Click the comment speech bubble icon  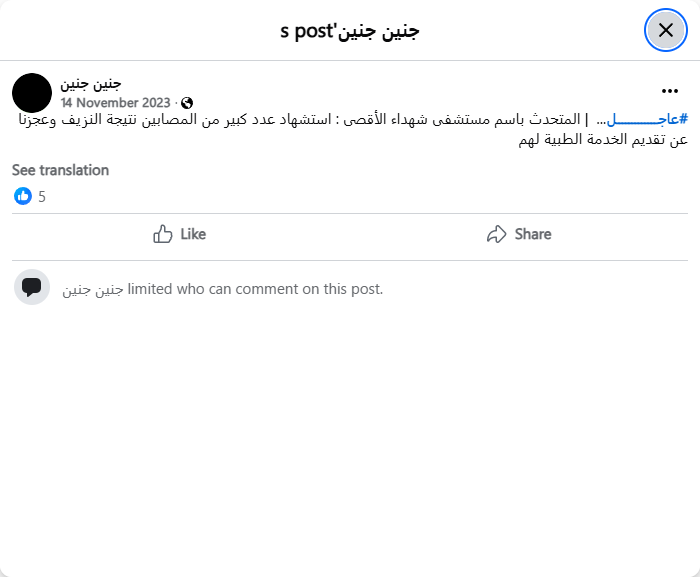pos(32,287)
